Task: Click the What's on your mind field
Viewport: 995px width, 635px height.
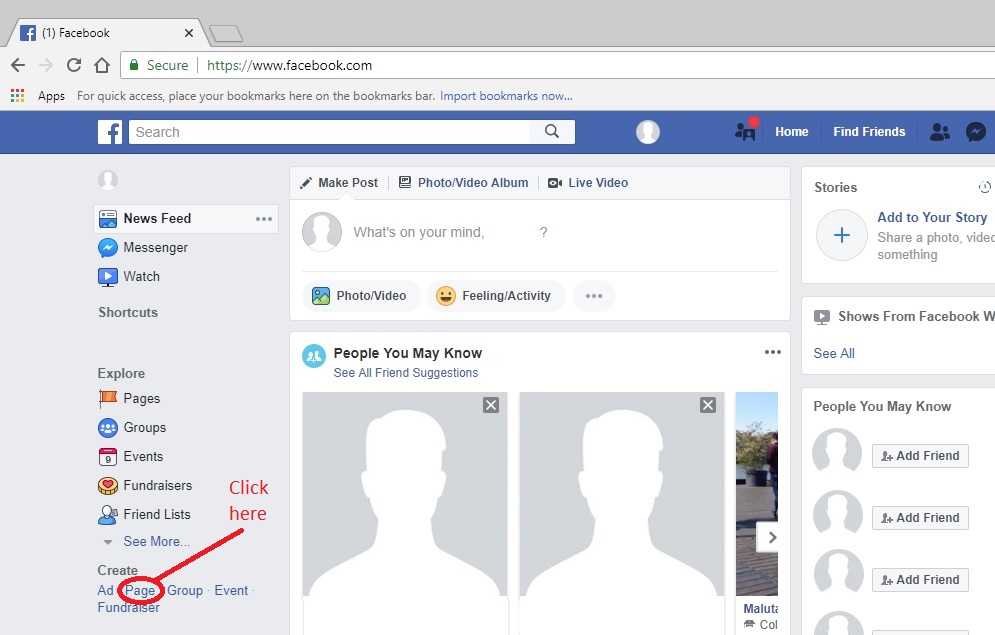Action: [451, 232]
